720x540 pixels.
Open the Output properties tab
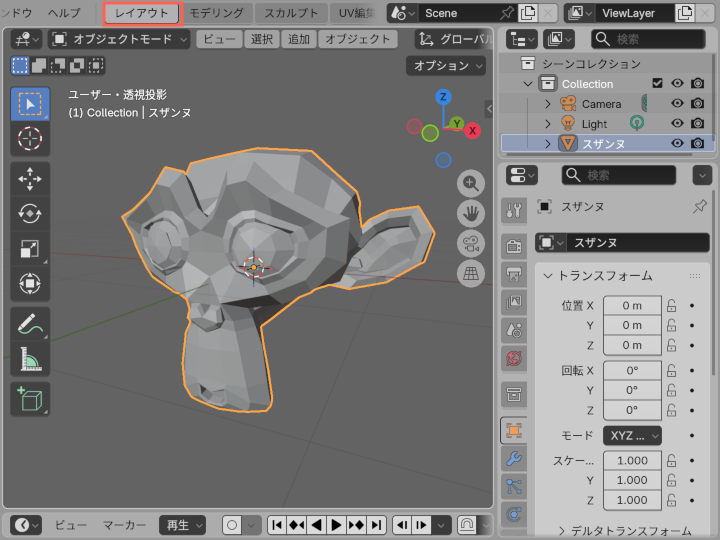pyautogui.click(x=514, y=274)
